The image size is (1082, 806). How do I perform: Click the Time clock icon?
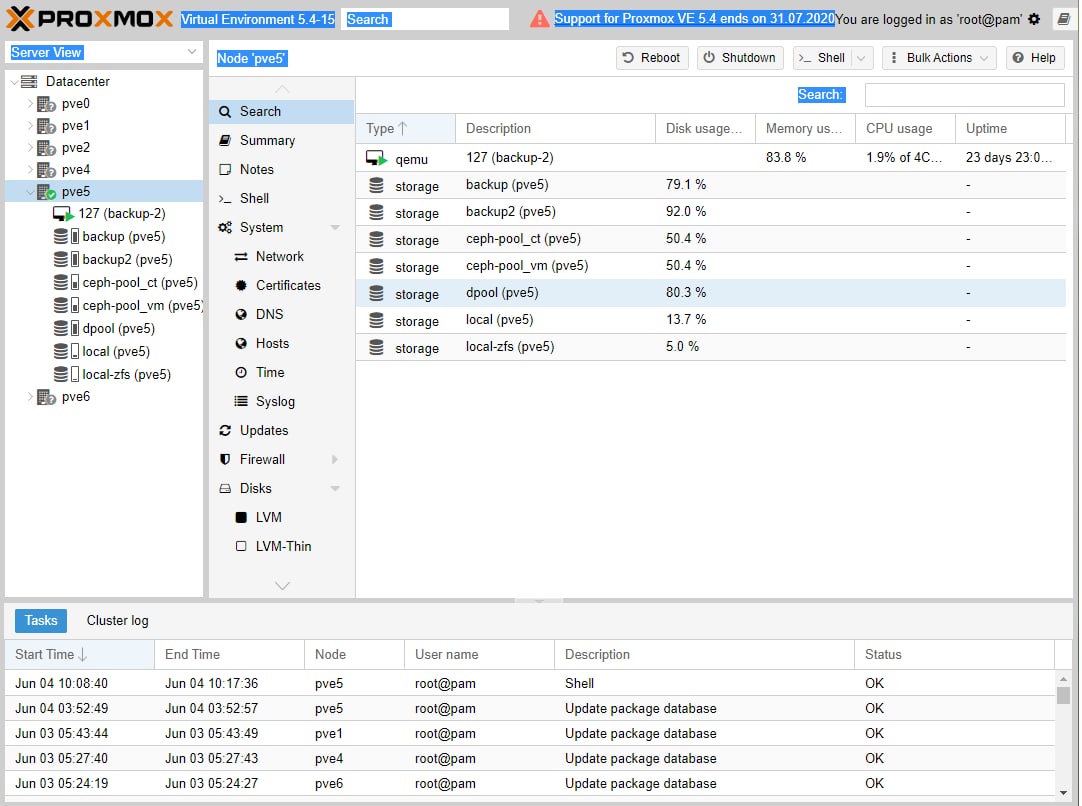coord(241,373)
